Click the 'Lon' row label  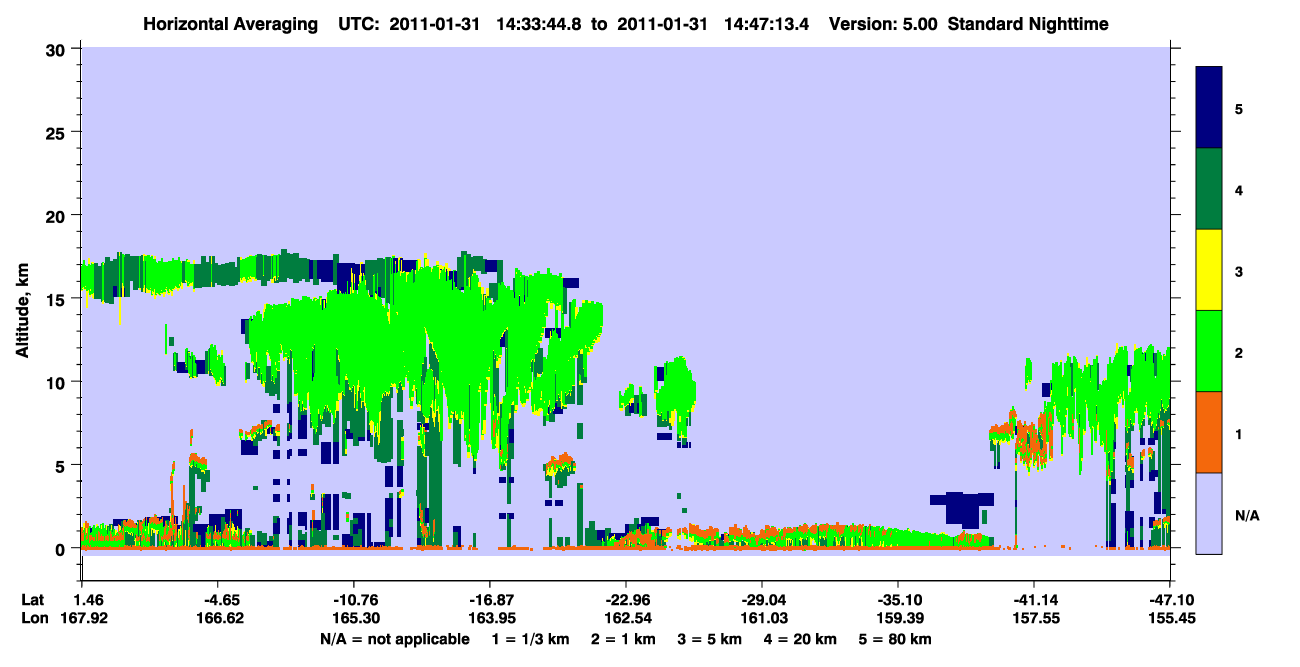point(34,619)
